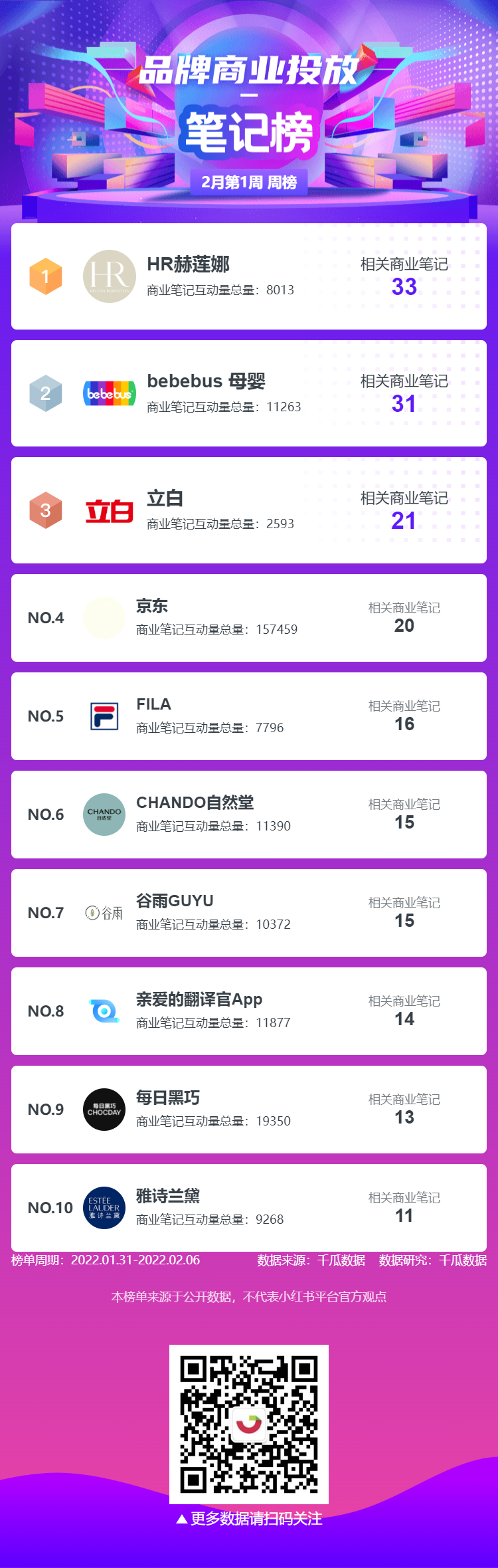
Task: Click HR赫莲娜 note count 33
Action: coord(404,287)
